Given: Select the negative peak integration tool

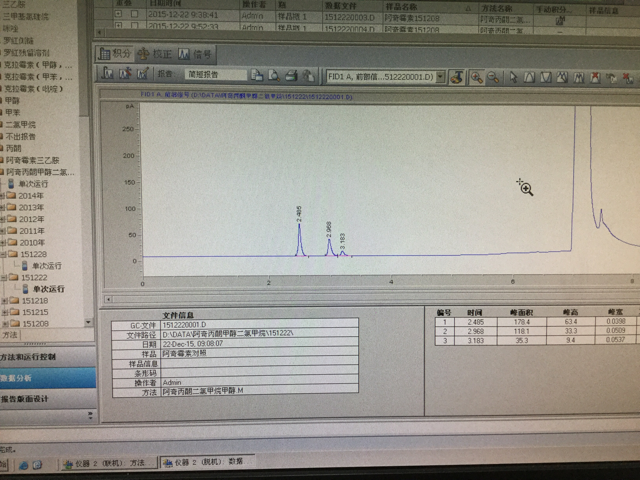Looking at the screenshot, I should pos(546,77).
